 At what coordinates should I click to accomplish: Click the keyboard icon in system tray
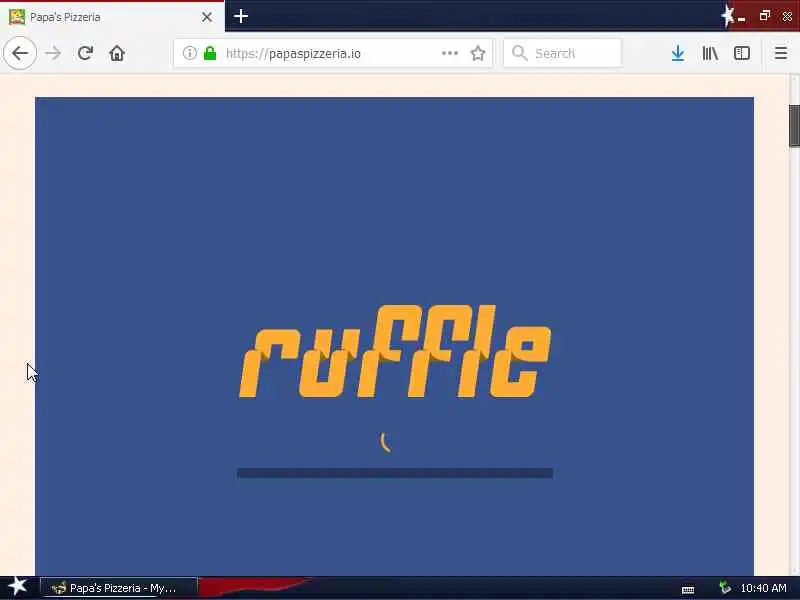point(688,590)
